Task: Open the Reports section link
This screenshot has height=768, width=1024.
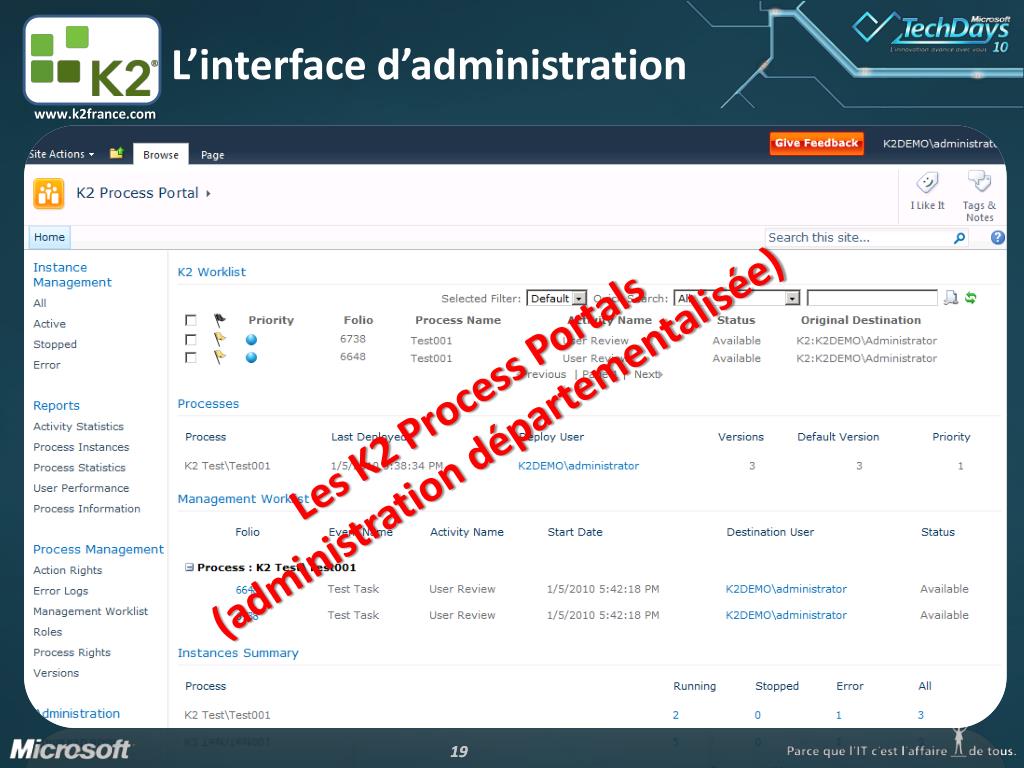Action: point(56,406)
